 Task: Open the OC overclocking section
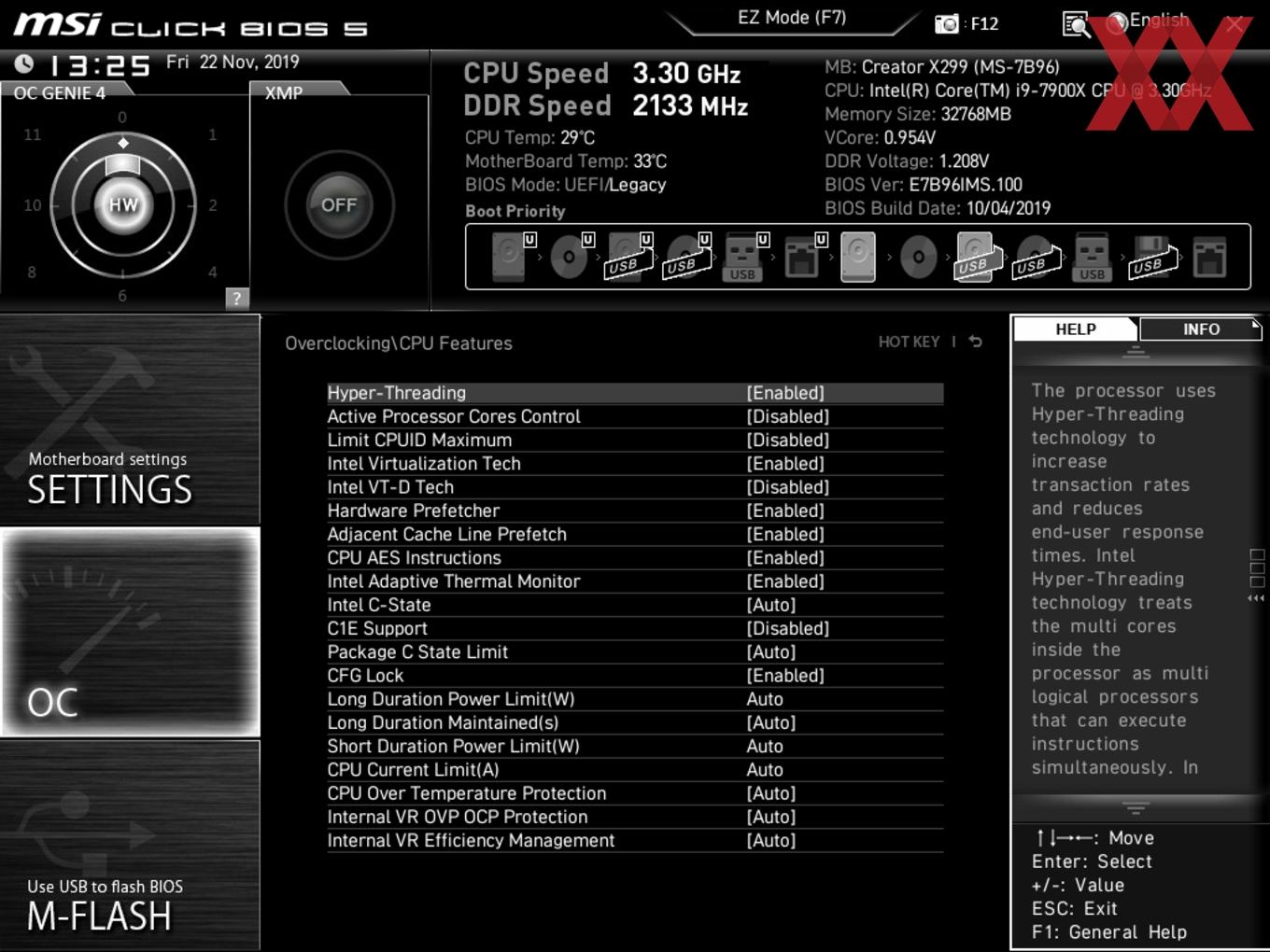(x=130, y=633)
